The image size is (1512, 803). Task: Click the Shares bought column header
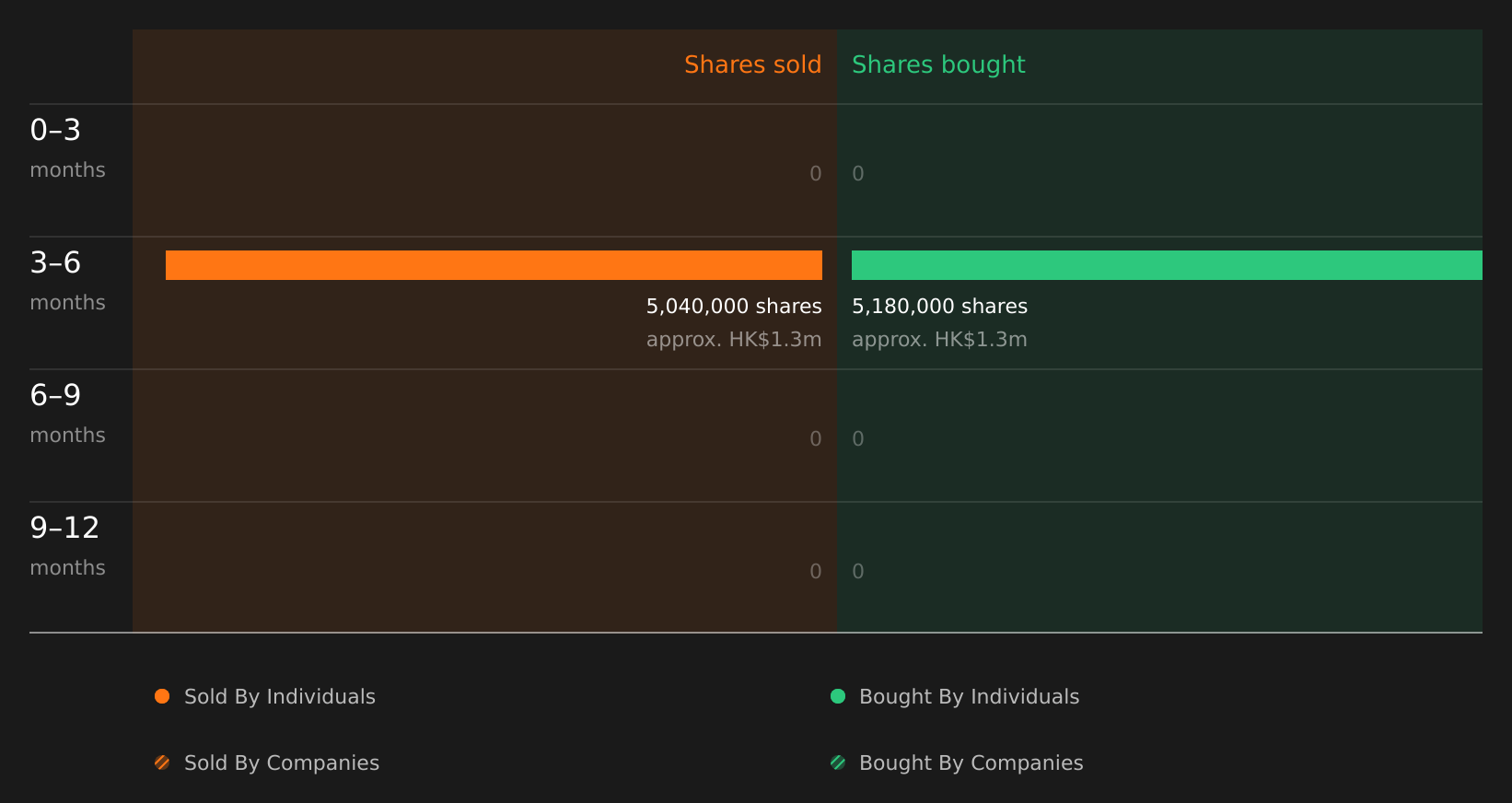[x=938, y=65]
